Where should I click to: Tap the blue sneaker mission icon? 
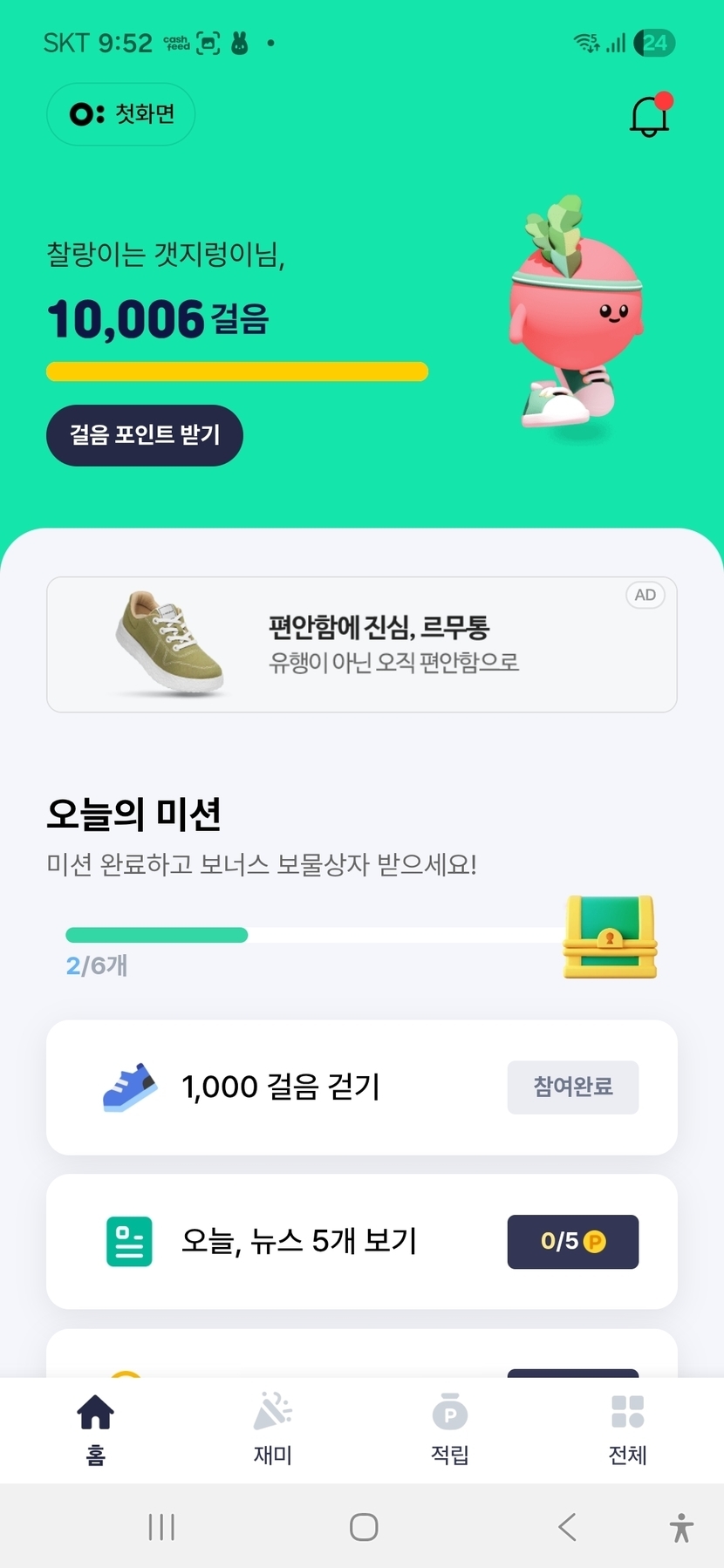click(129, 1087)
